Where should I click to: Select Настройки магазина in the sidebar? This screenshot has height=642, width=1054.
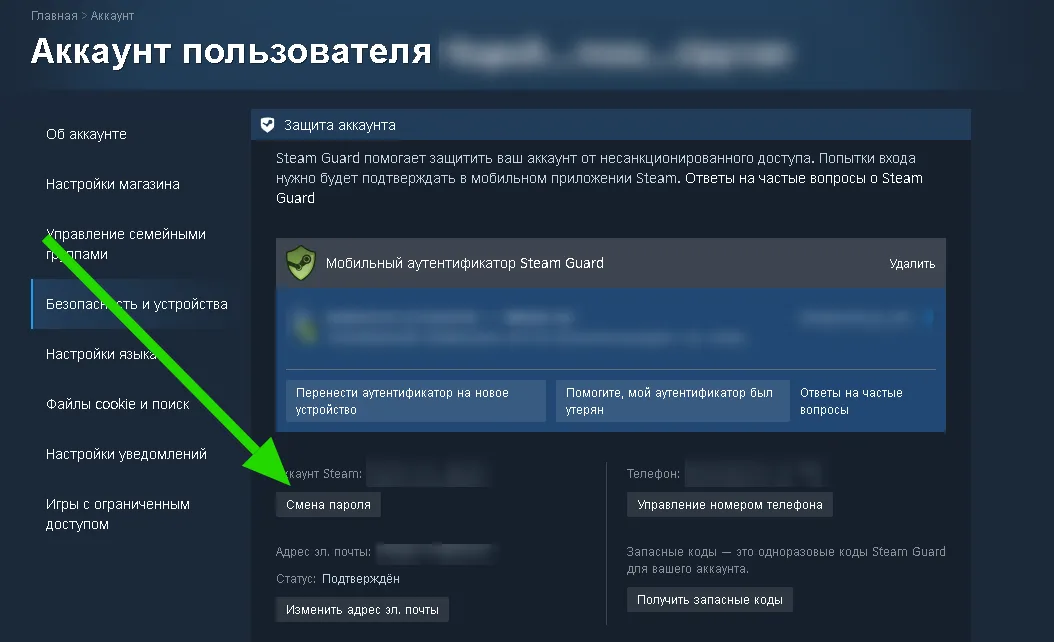point(112,184)
